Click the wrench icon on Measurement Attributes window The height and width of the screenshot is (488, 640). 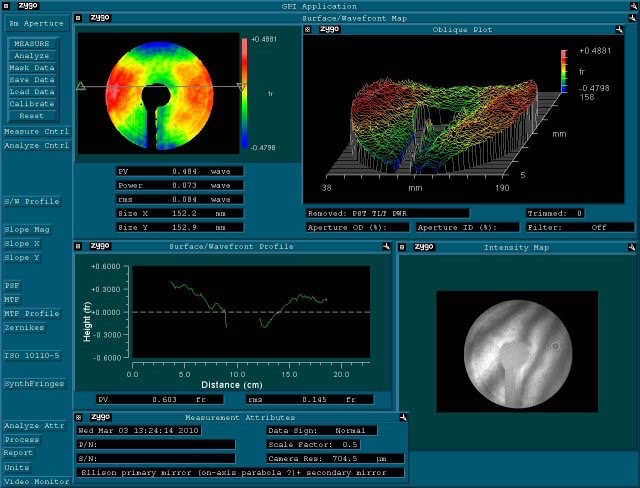click(x=400, y=416)
